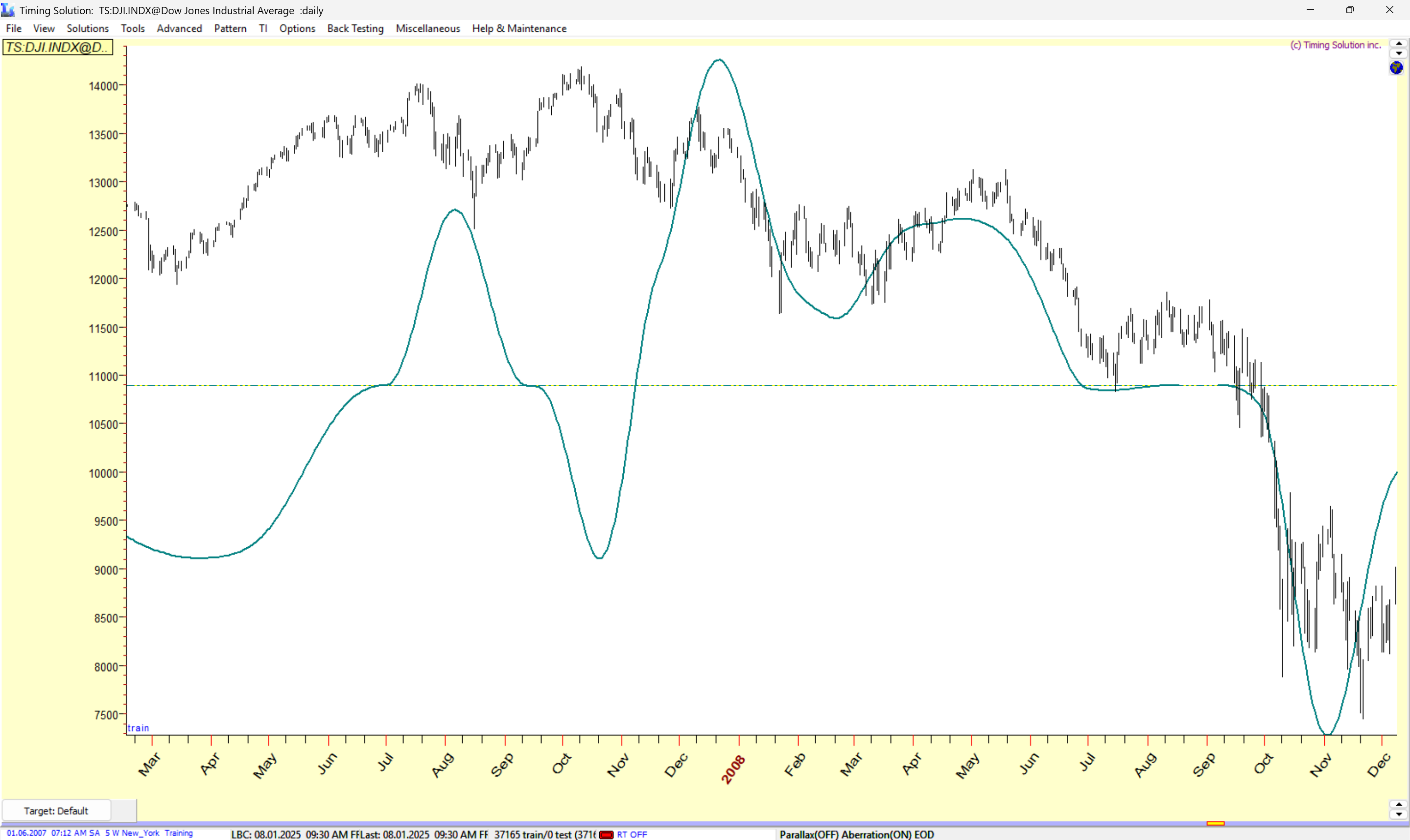
Task: Click the blank button beside Target: Default
Action: (123, 811)
